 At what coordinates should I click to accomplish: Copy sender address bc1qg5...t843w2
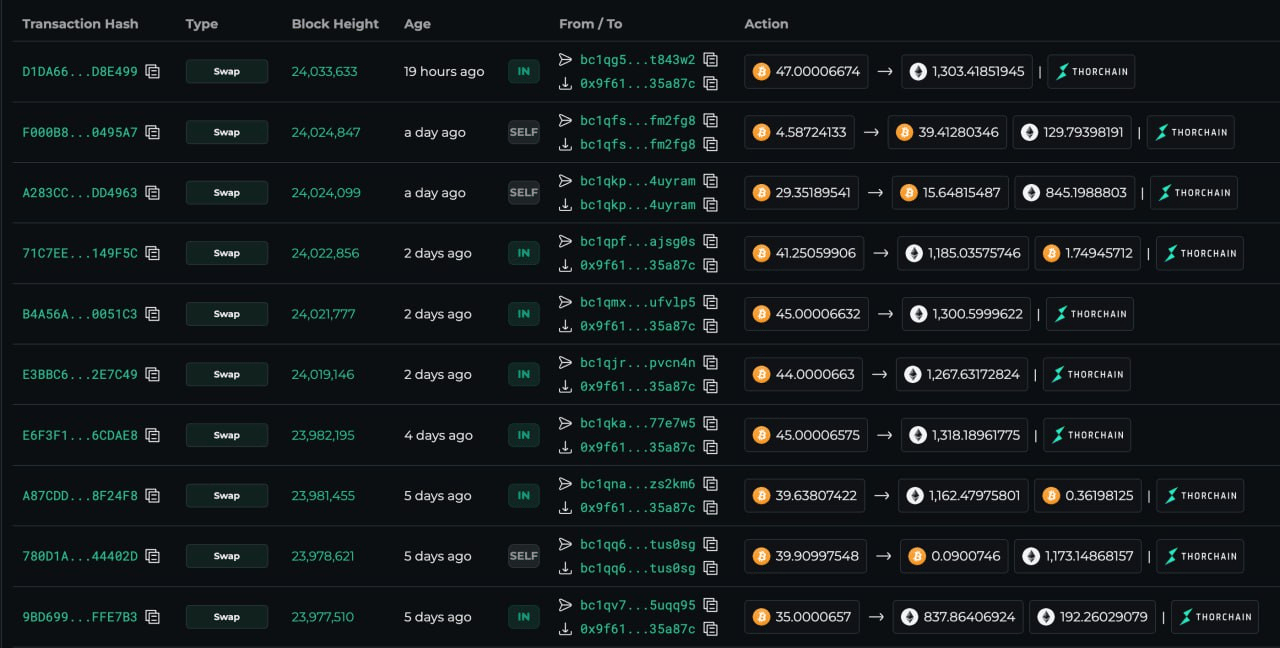coord(710,59)
